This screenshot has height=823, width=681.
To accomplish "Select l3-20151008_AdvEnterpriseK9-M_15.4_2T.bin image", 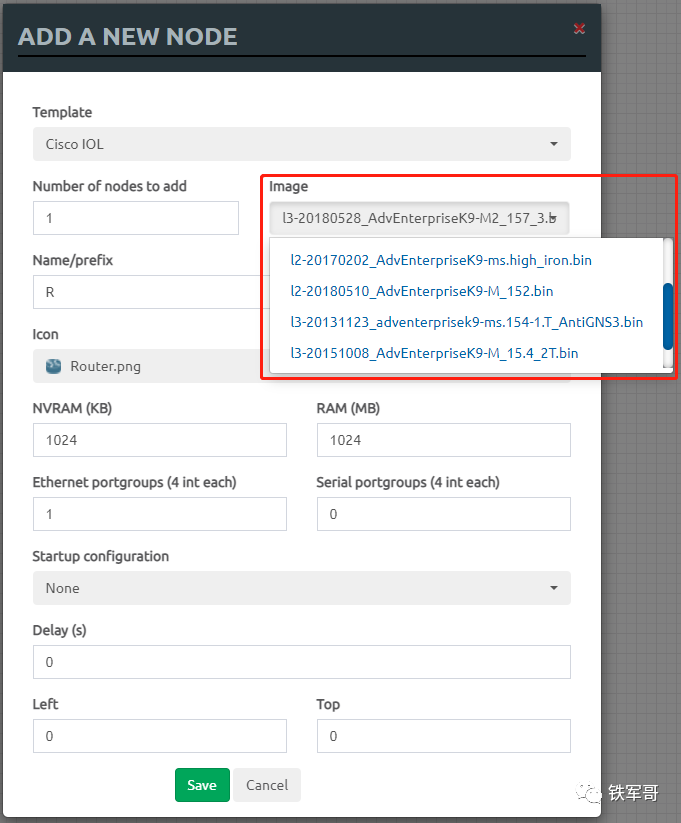I will (434, 353).
